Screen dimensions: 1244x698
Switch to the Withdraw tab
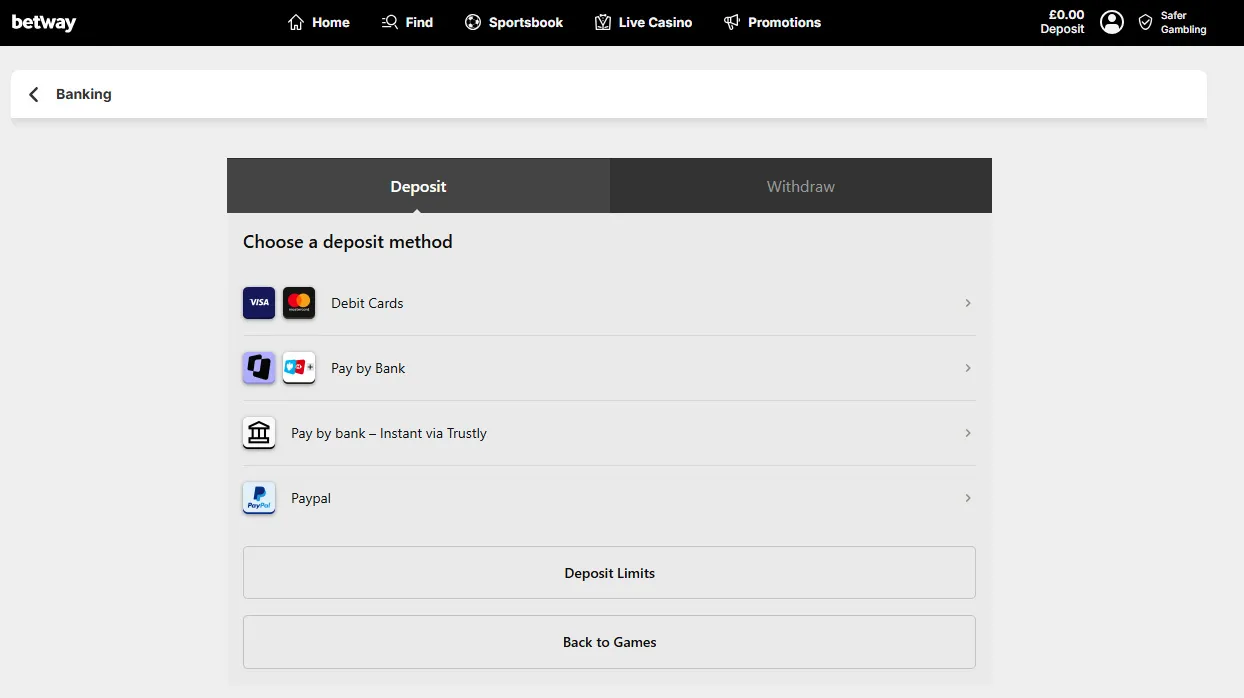[x=800, y=185]
